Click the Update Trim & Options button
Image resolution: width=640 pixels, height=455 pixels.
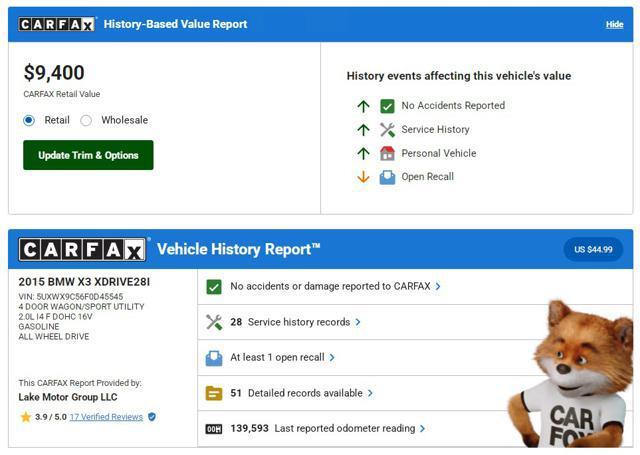88,155
